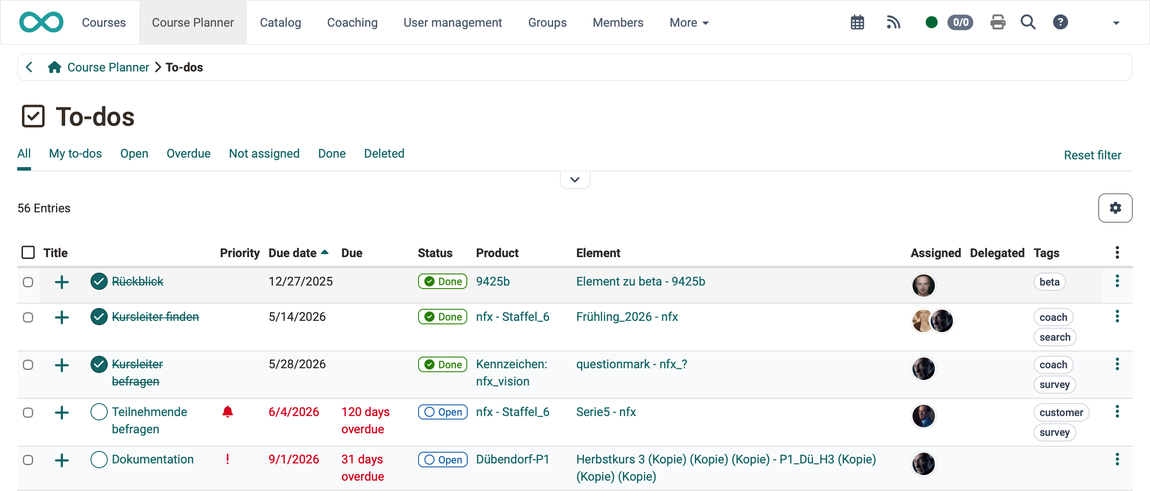Image resolution: width=1150 pixels, height=491 pixels.
Task: Open element Frühling_2026 - nfx
Action: point(628,316)
